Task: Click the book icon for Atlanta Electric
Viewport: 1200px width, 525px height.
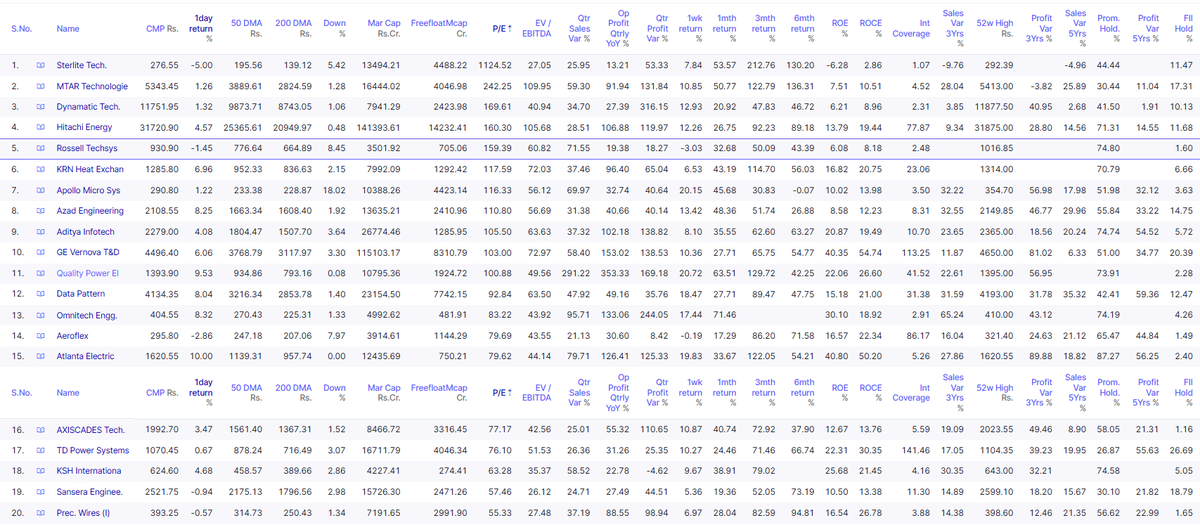Action: 41,355
